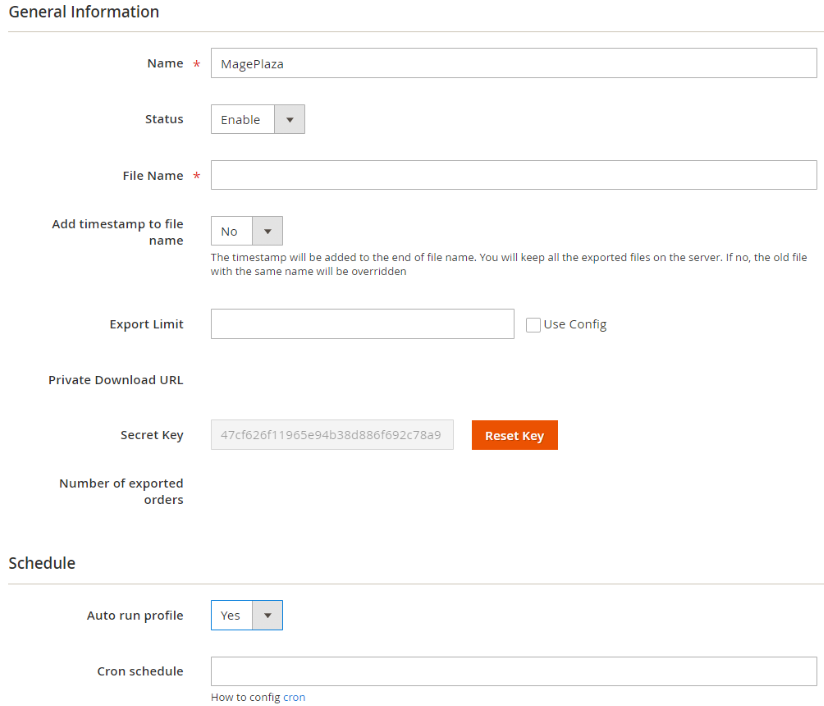Screen dimensions: 824x706
Task: Click the Private Download URL label
Action: pos(115,380)
